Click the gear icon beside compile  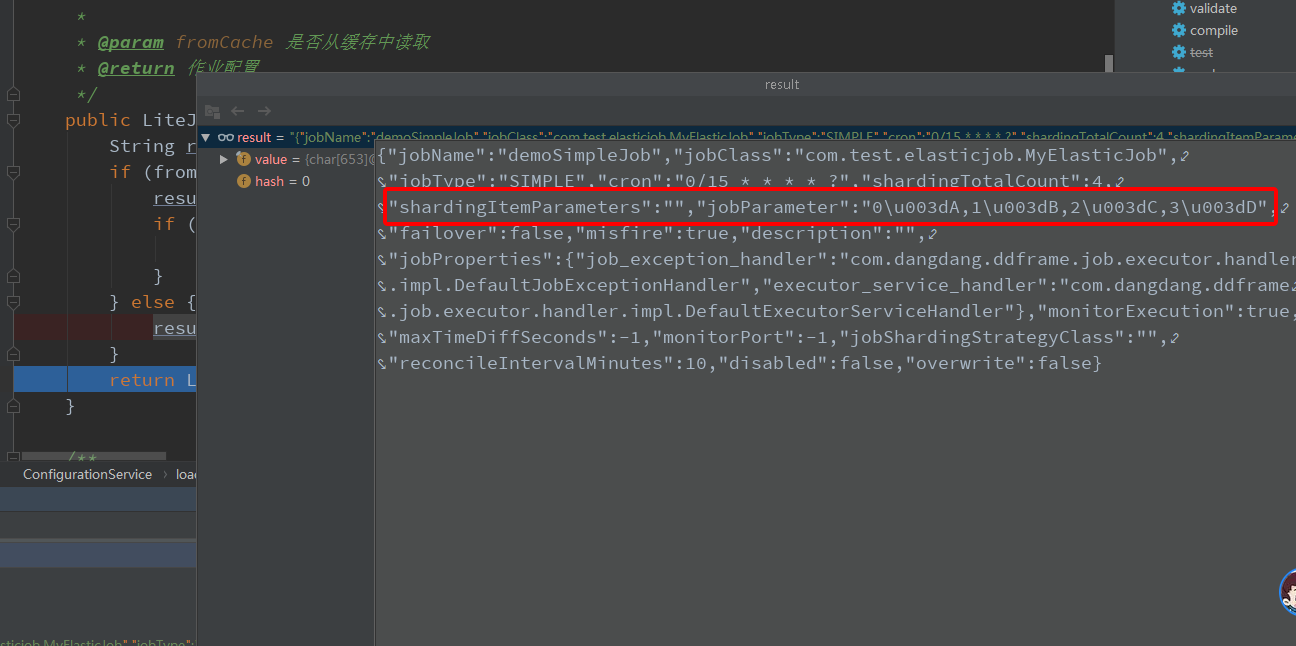(1178, 30)
